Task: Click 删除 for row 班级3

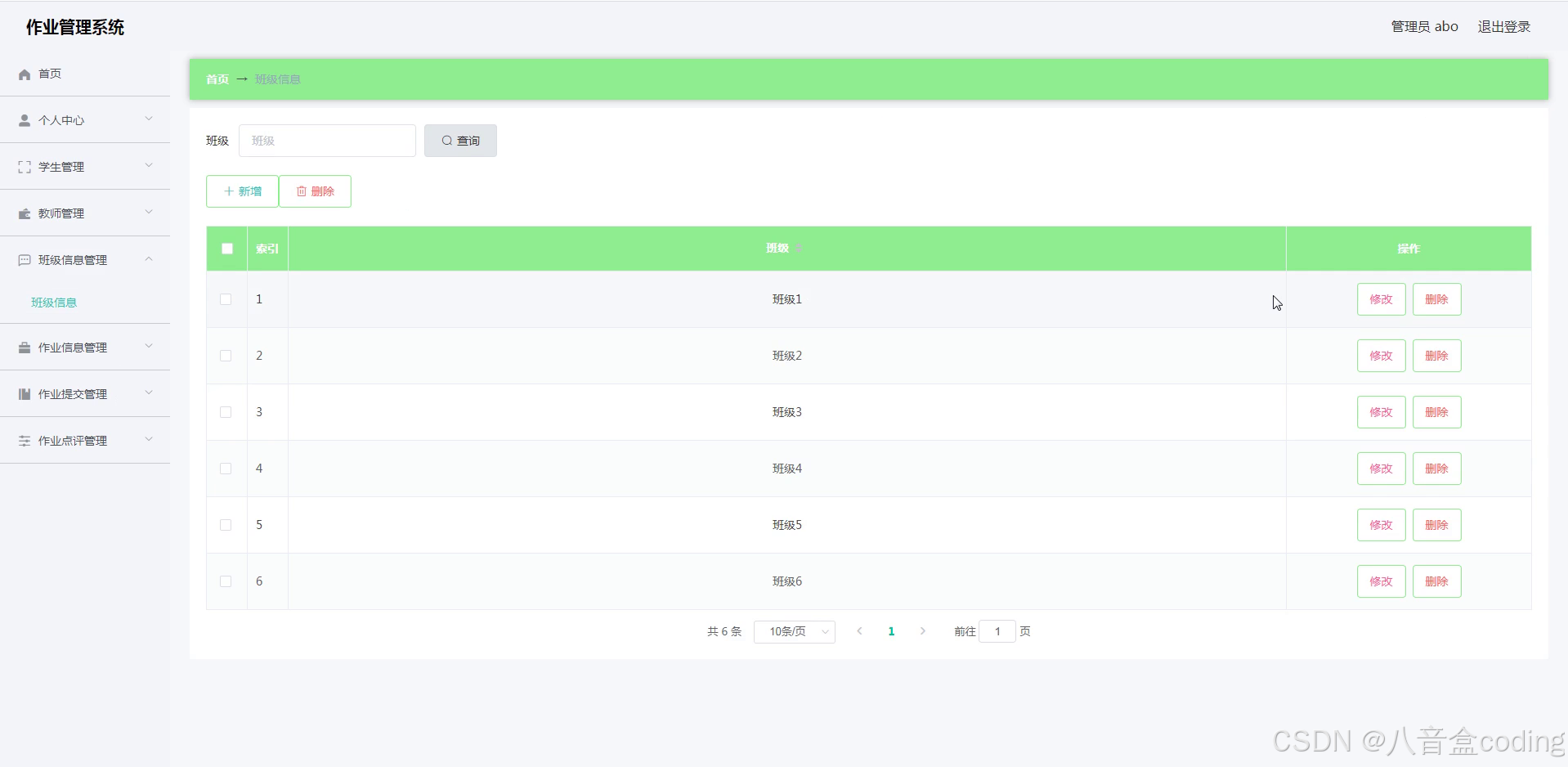Action: tap(1436, 412)
